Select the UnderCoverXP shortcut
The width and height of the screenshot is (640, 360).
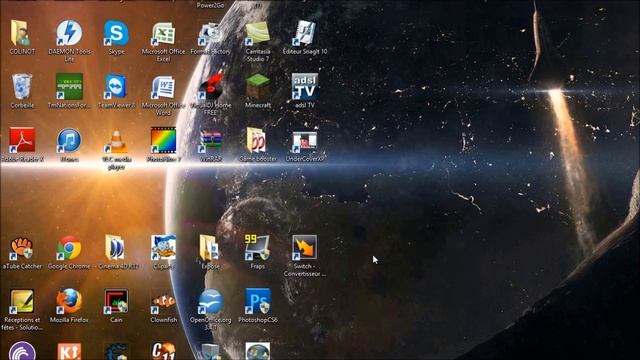coord(304,141)
